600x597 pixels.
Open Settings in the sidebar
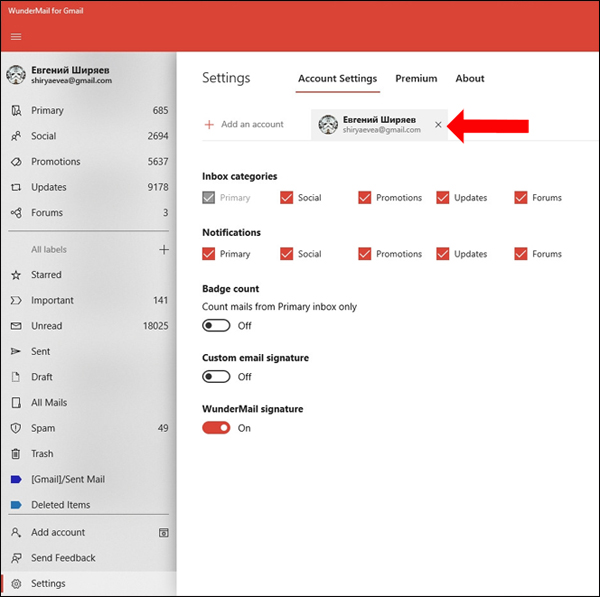[88, 584]
